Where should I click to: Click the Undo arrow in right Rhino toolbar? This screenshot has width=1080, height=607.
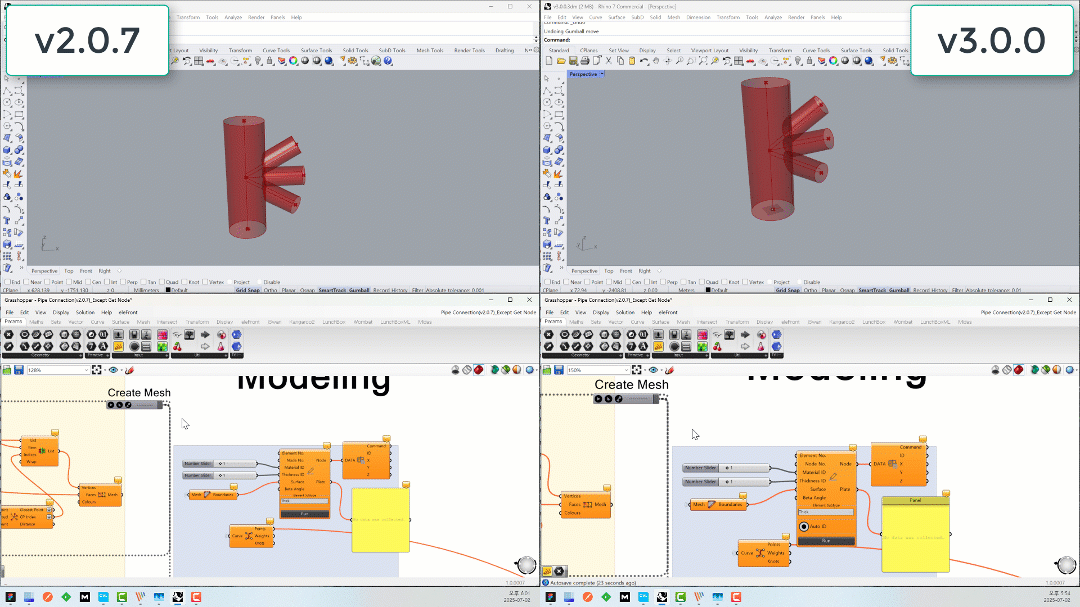click(x=644, y=61)
